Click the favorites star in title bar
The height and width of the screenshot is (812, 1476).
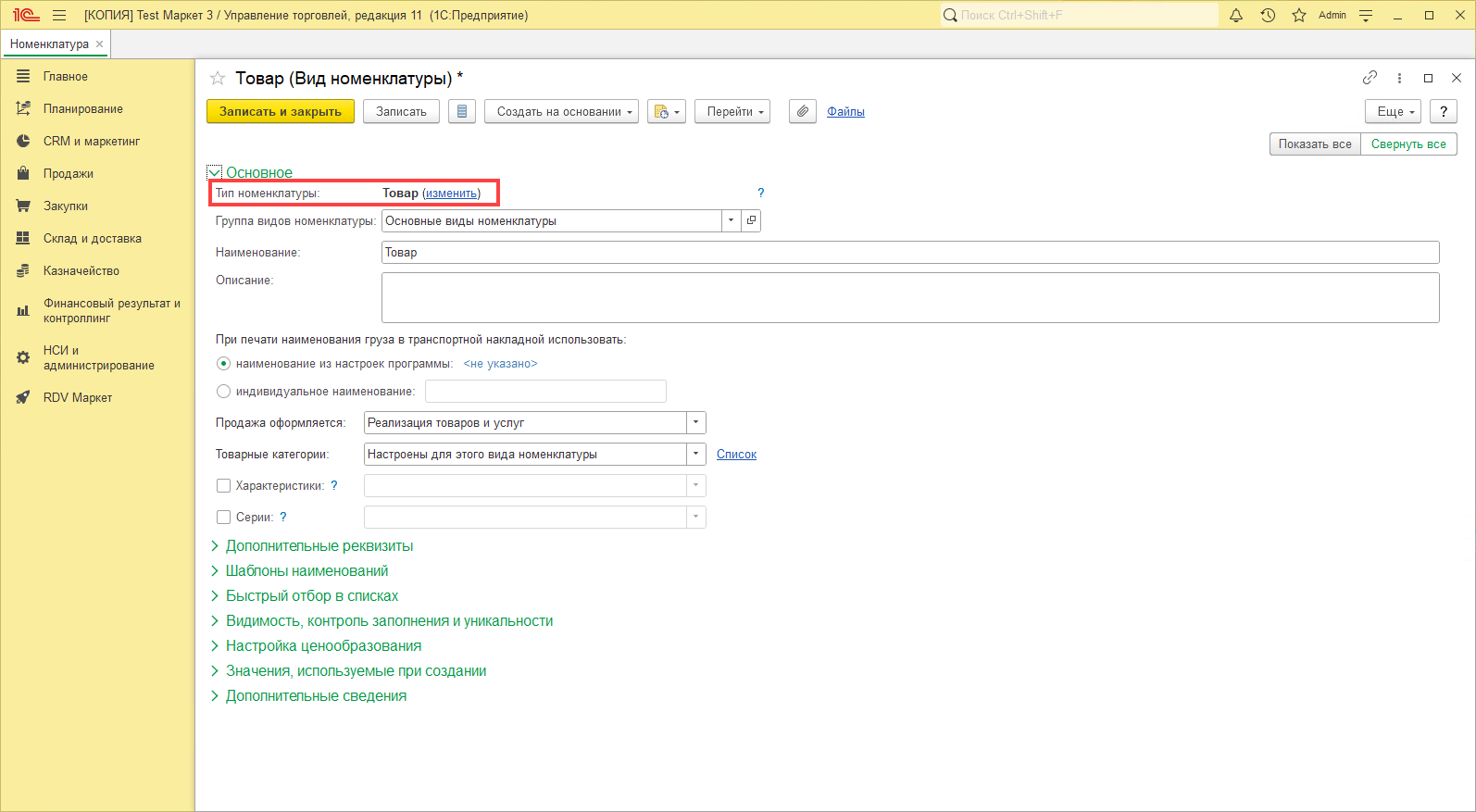coord(1299,15)
